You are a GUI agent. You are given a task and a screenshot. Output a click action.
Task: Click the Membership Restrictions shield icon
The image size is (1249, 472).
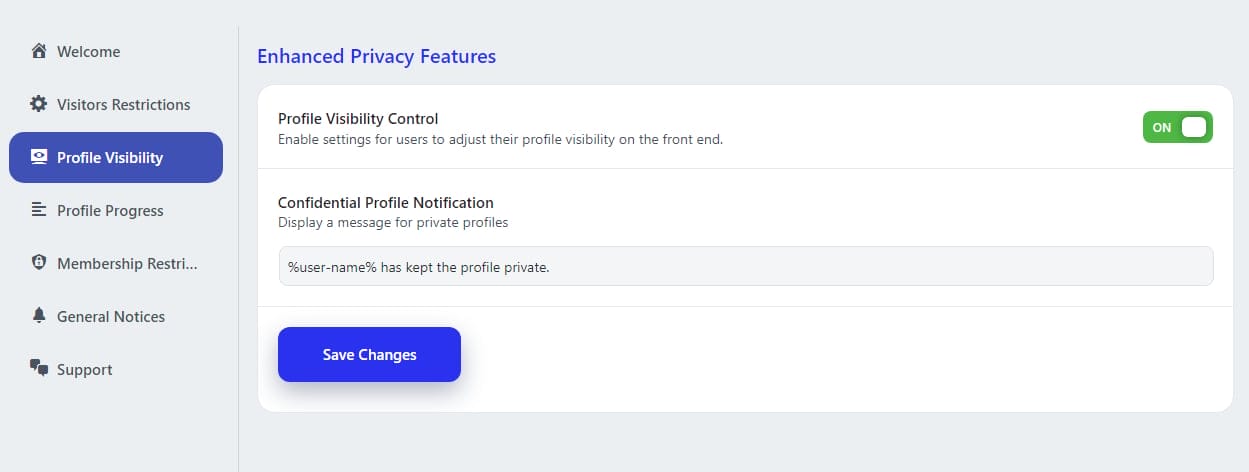coord(39,263)
